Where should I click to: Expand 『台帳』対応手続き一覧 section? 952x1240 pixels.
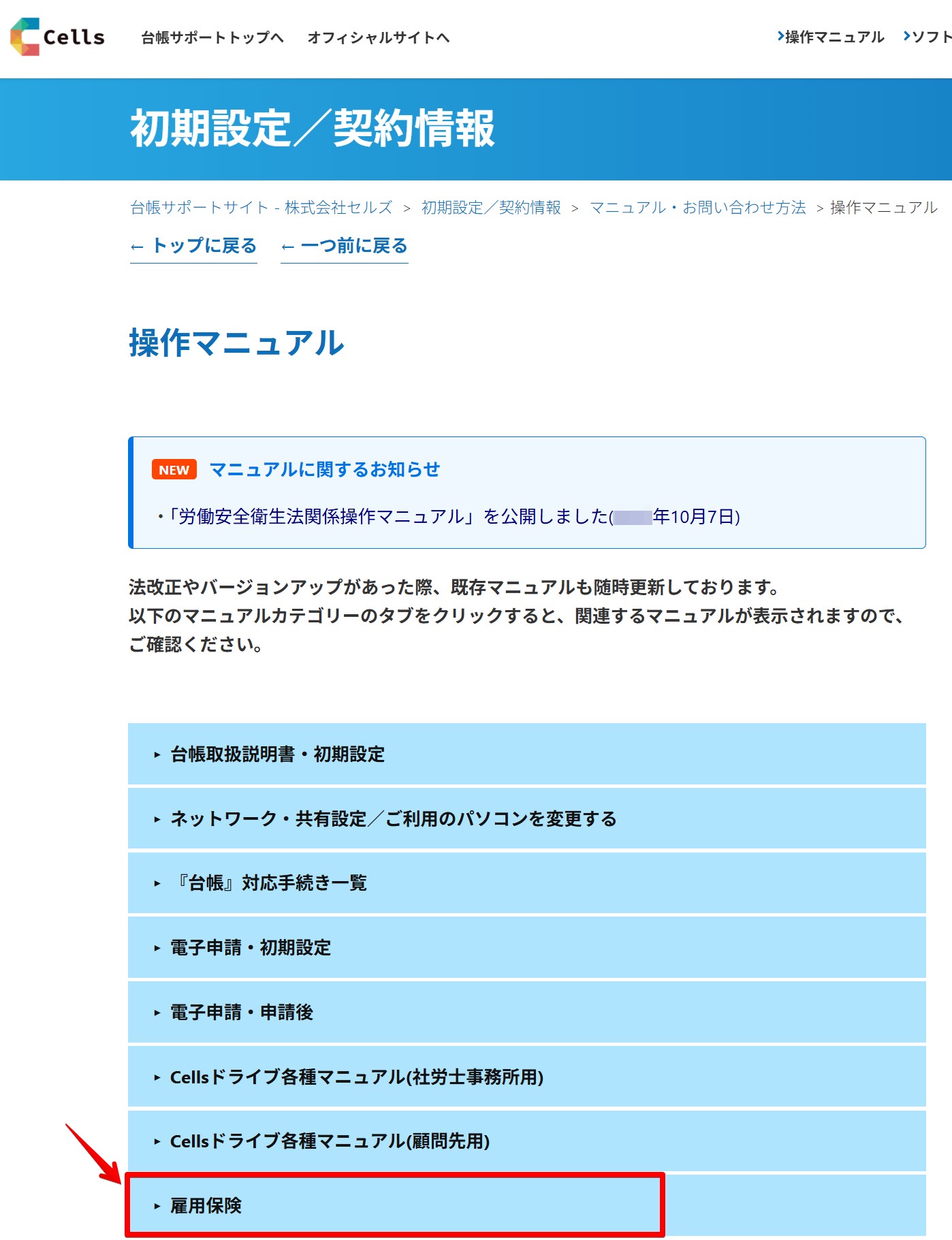click(x=527, y=883)
